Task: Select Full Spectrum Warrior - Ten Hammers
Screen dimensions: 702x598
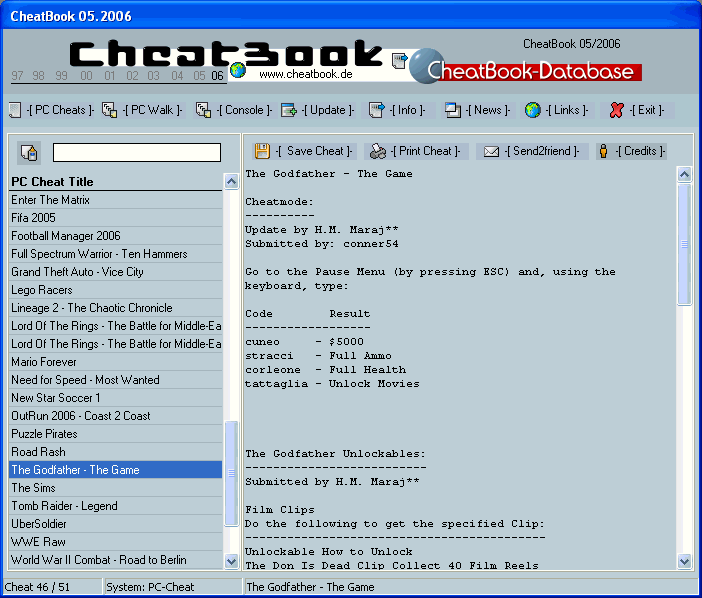Action: (116, 254)
